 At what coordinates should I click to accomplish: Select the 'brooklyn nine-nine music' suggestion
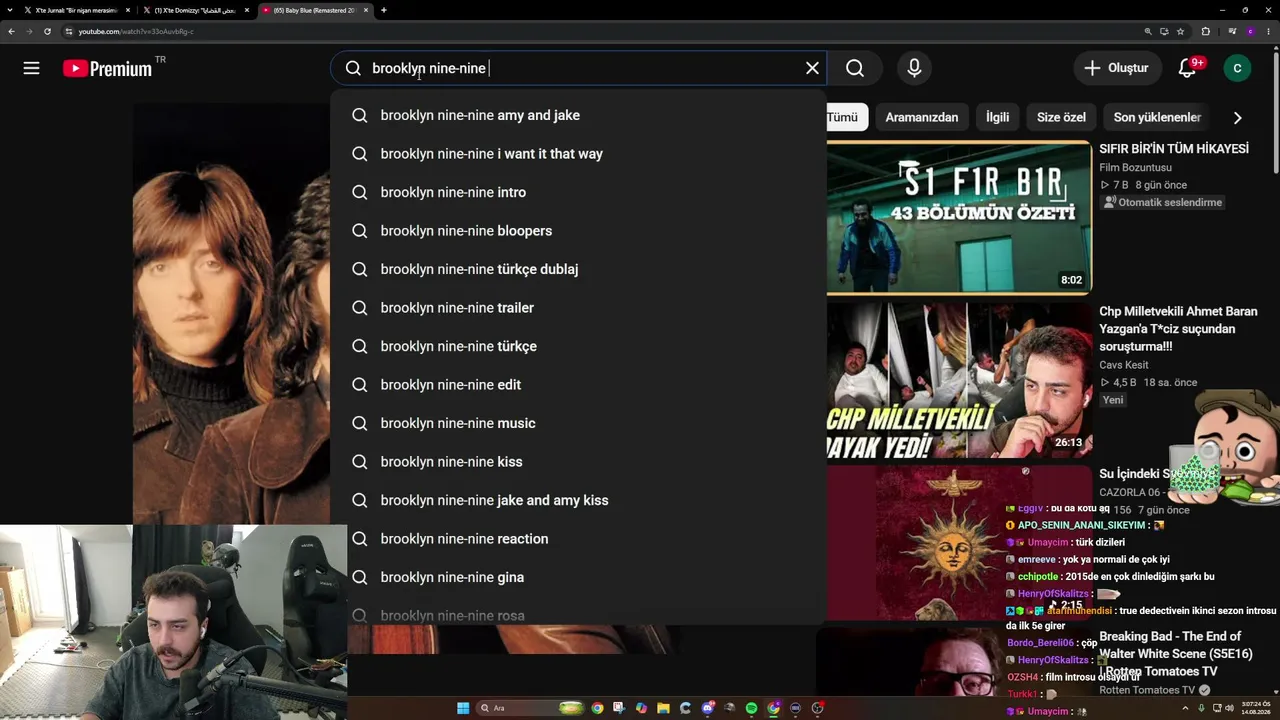[578, 423]
